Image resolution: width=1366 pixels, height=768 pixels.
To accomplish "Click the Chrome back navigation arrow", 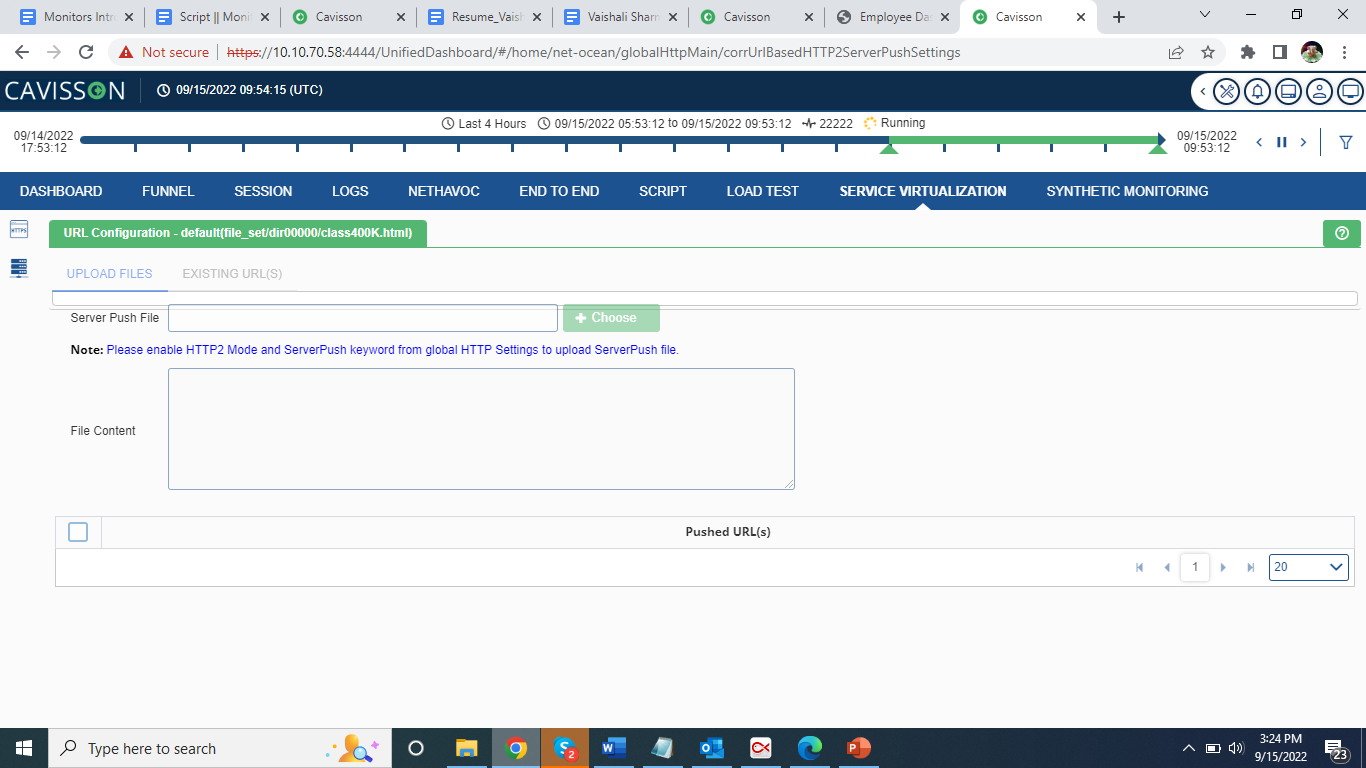I will (22, 52).
